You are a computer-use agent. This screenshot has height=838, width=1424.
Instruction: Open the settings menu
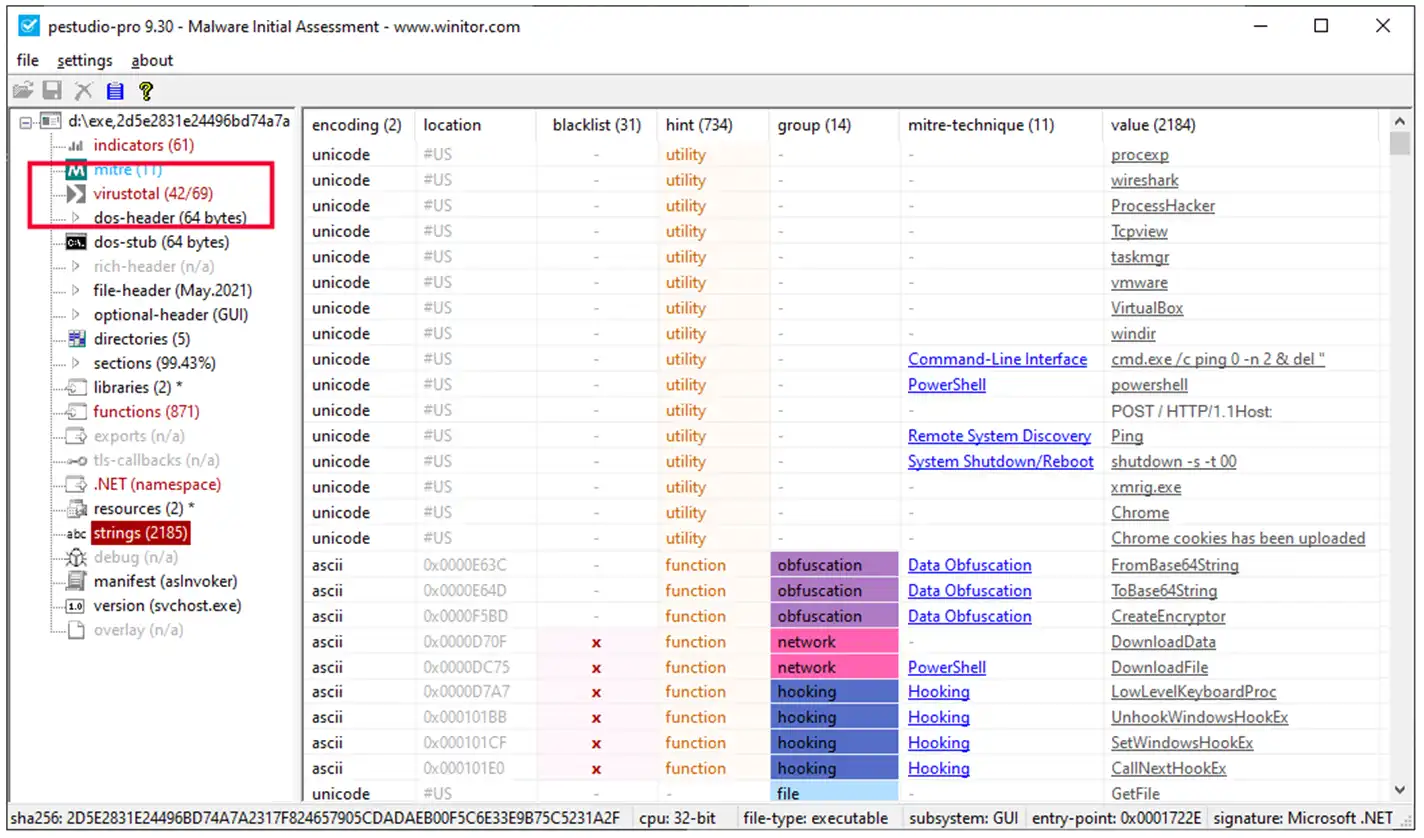[x=85, y=60]
